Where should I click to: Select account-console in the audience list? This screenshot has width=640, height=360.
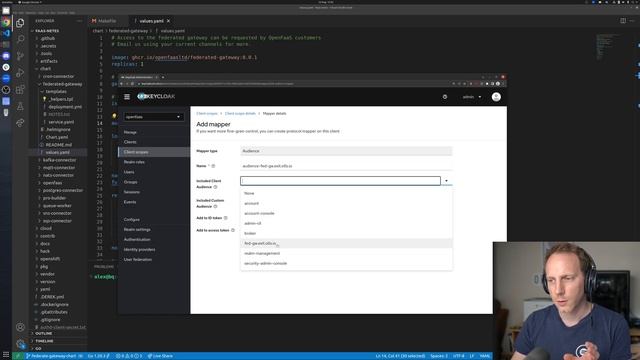346,213
